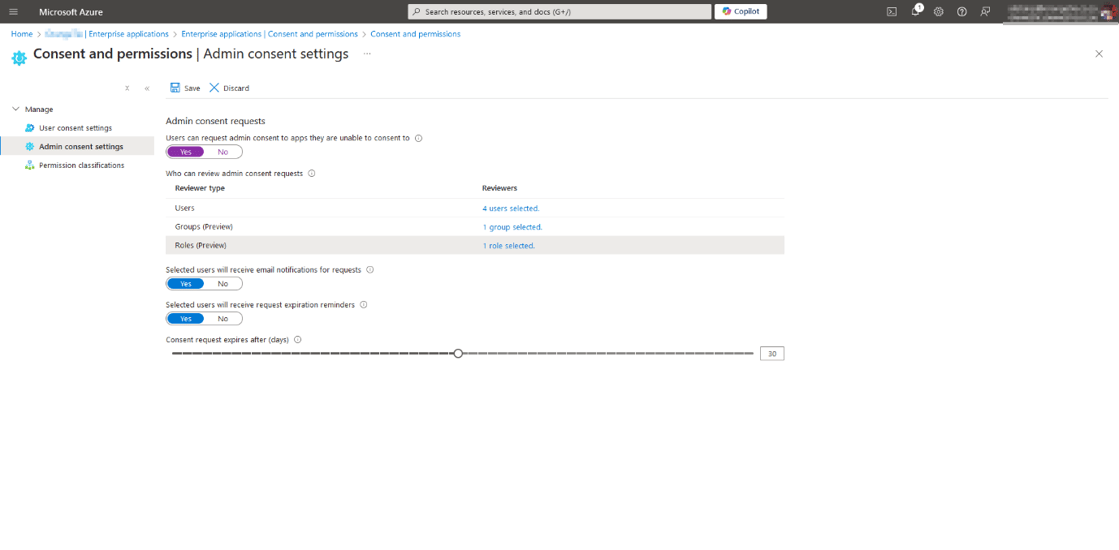Viewport: 1119px width, 550px height.
Task: Click the Save button
Action: [x=185, y=88]
